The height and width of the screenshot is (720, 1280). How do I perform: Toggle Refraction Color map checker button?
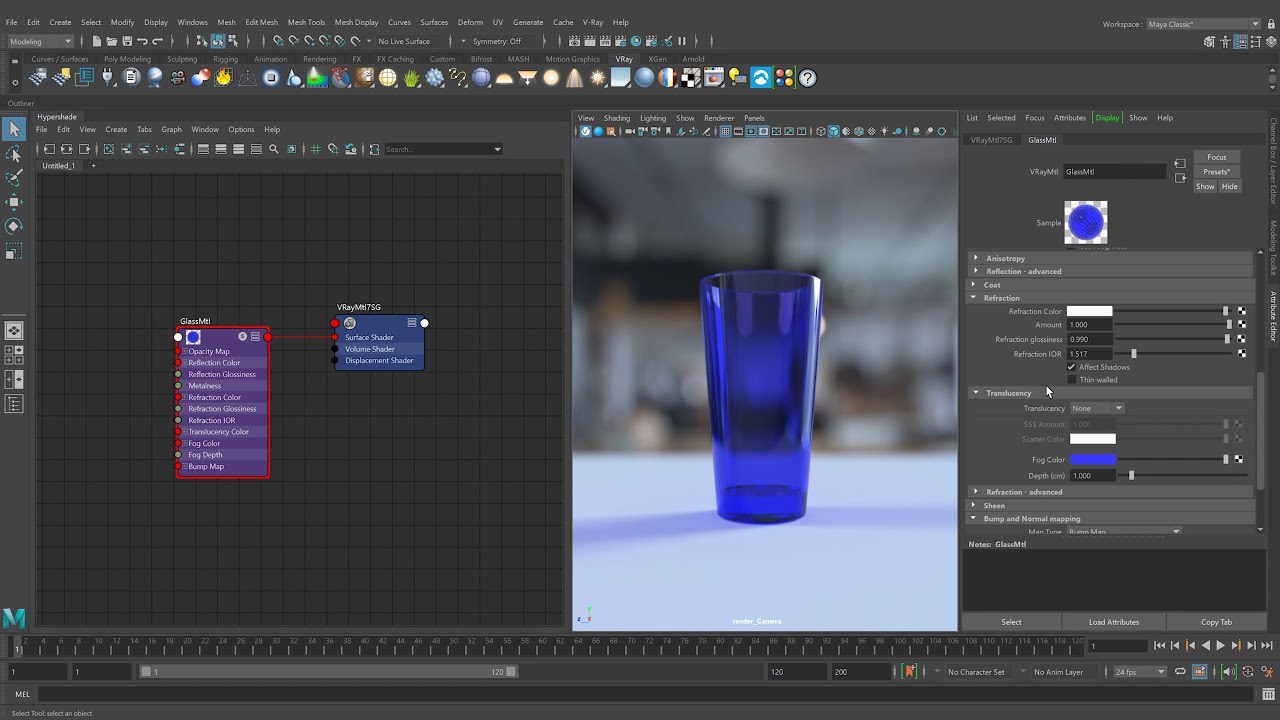point(1242,311)
